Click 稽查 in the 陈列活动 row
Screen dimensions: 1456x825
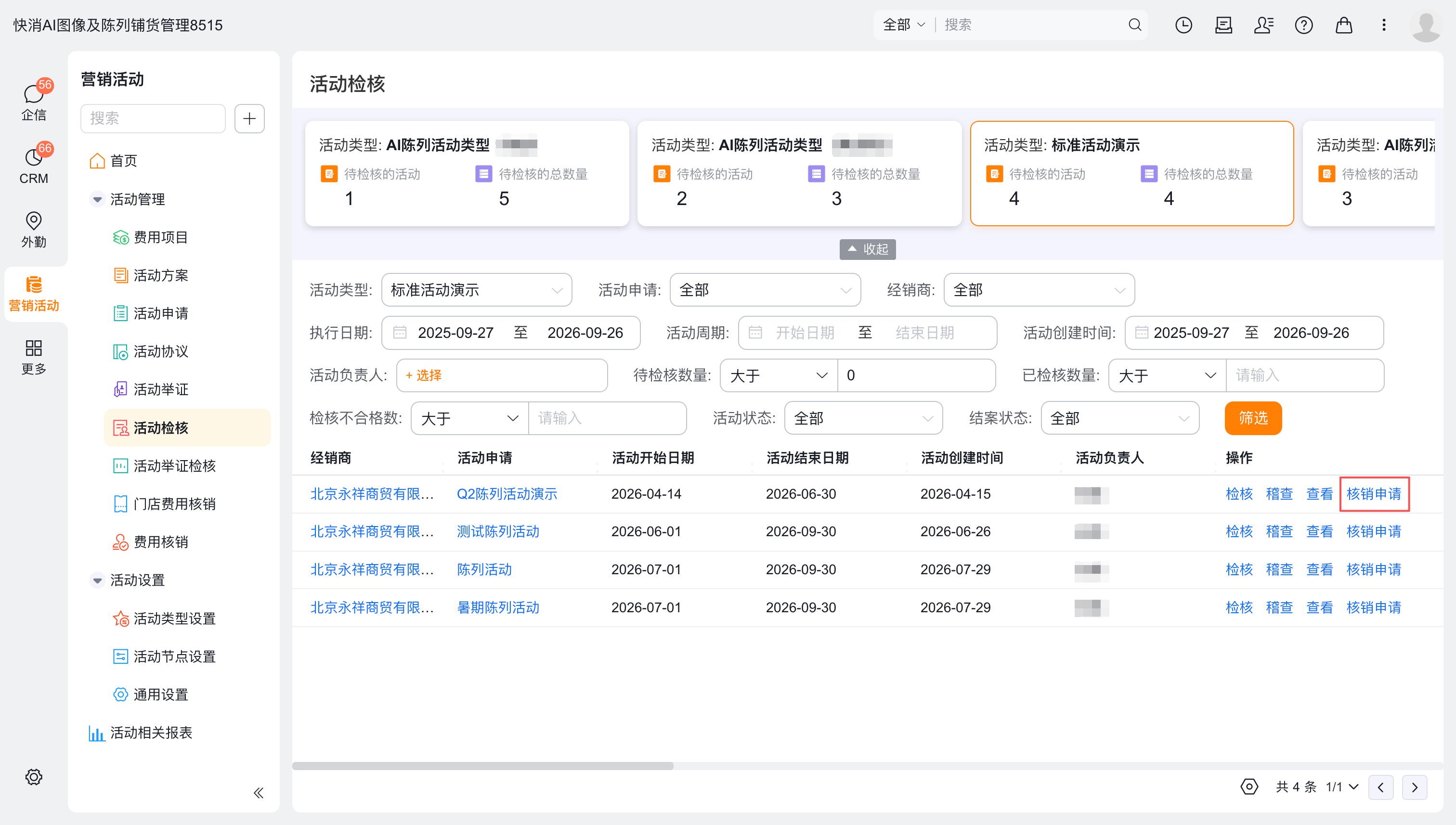coord(1279,569)
